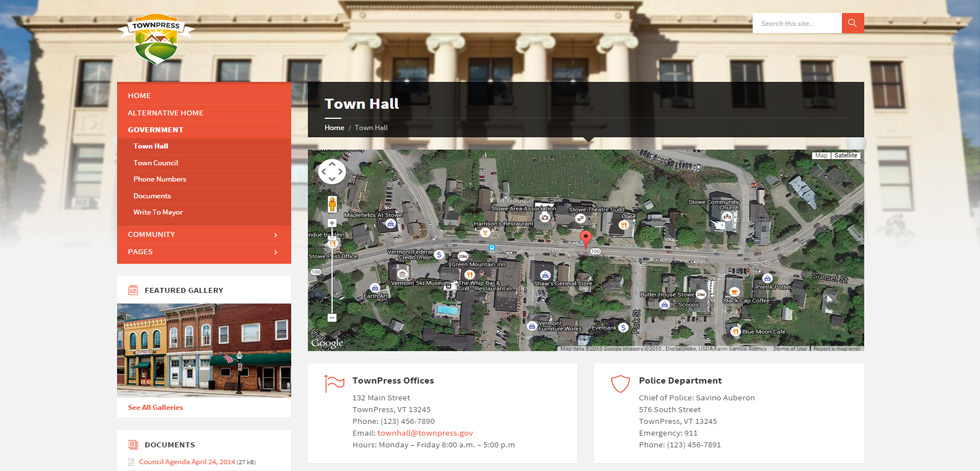
Task: Select Town Hall in submenu
Action: pos(151,146)
